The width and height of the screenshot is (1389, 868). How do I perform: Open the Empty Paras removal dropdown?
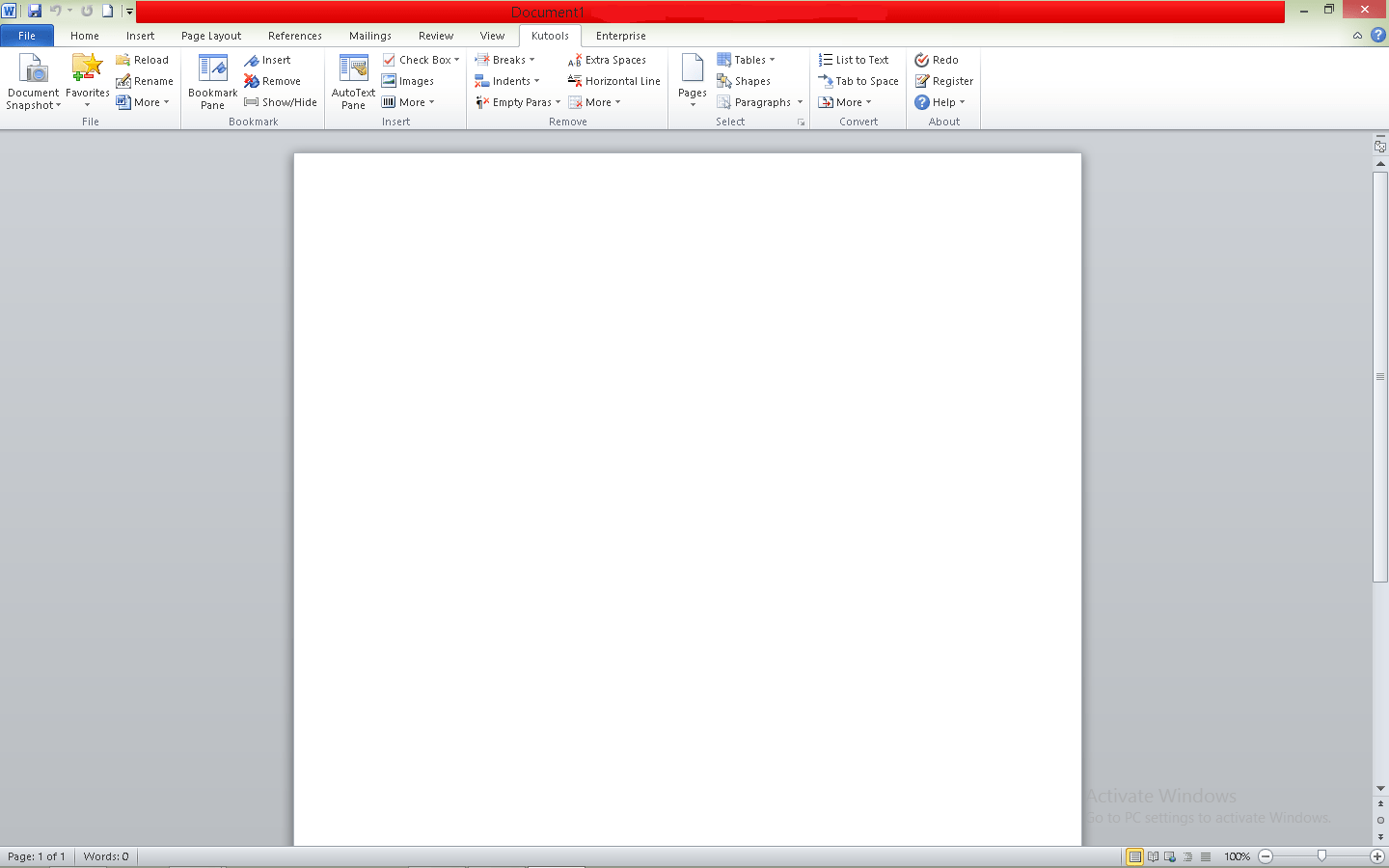coord(517,102)
